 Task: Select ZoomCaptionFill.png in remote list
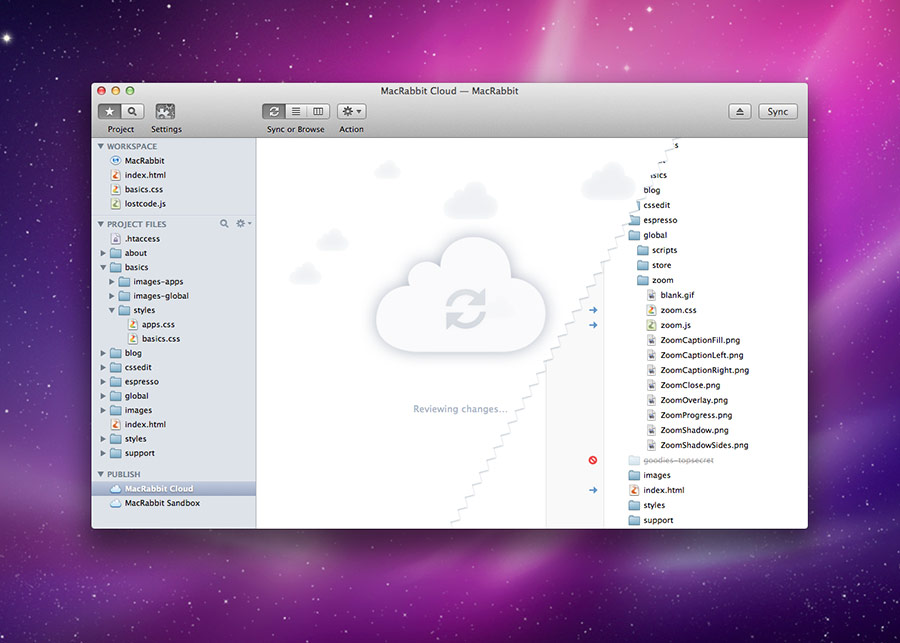click(x=693, y=340)
